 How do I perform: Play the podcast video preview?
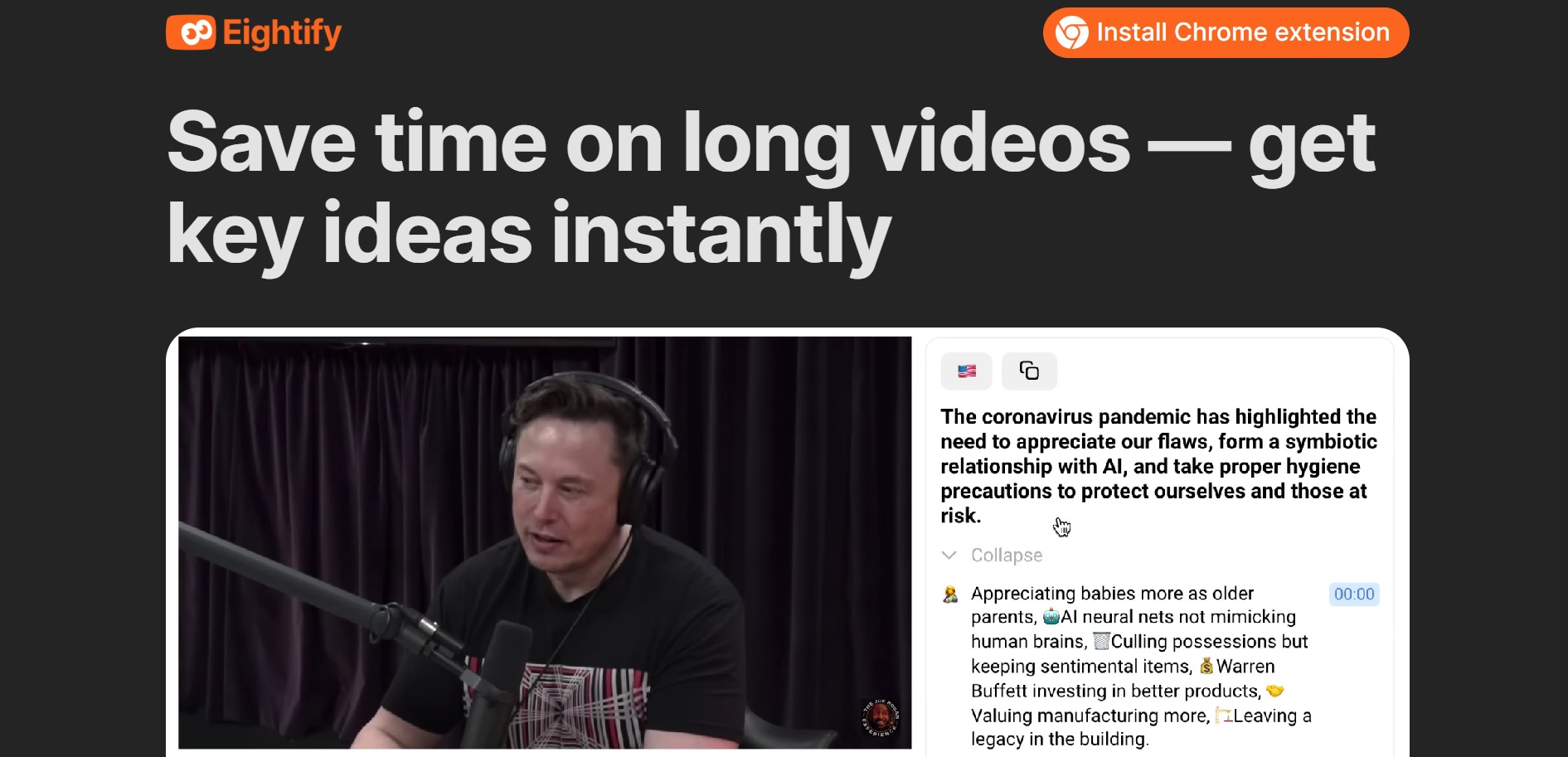point(545,542)
